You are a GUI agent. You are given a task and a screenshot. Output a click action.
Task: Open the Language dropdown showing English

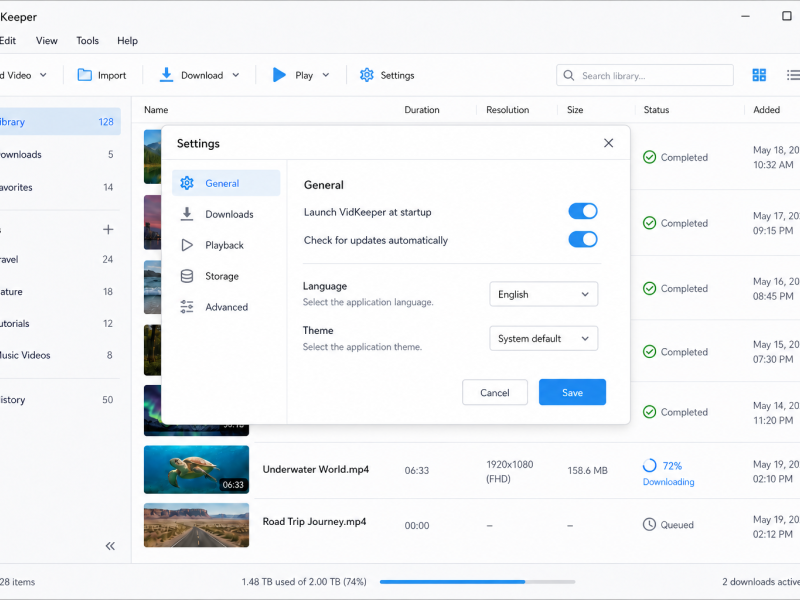(x=543, y=294)
